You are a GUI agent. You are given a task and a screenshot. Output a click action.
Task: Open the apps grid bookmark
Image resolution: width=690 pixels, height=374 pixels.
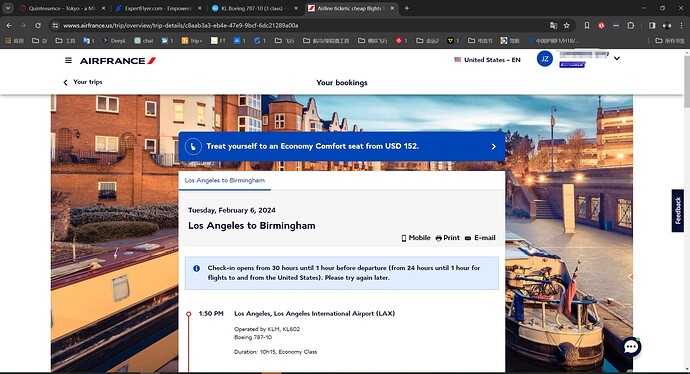pos(14,40)
